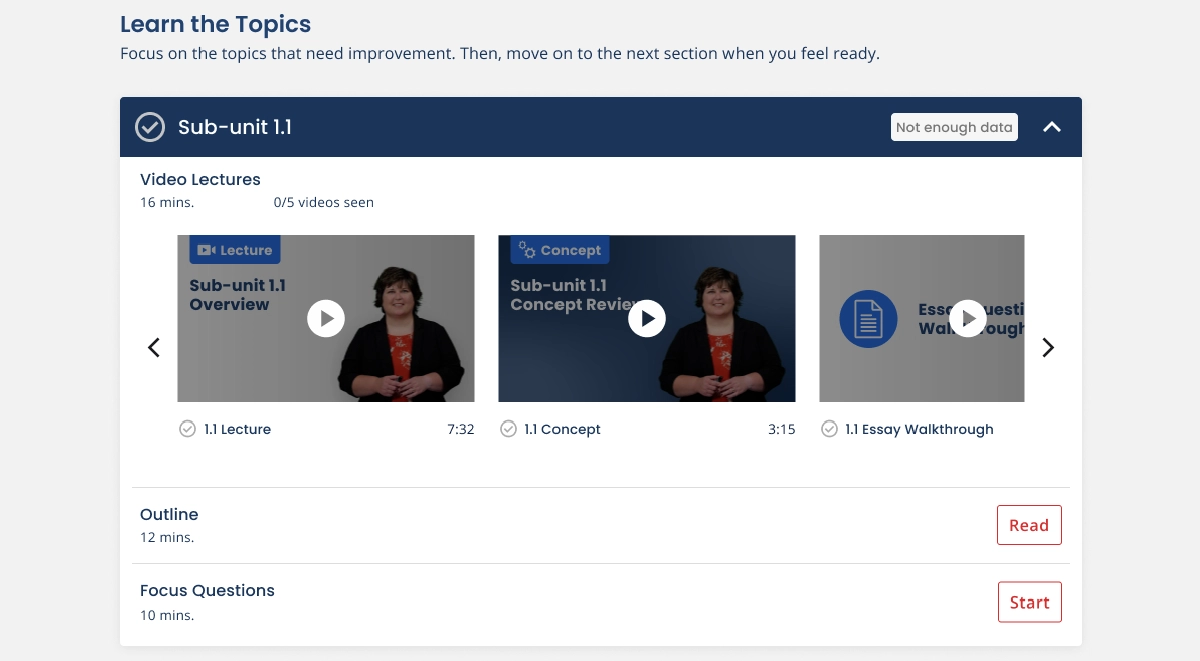Click the Not enough data badge
Image resolution: width=1200 pixels, height=661 pixels.
point(954,127)
